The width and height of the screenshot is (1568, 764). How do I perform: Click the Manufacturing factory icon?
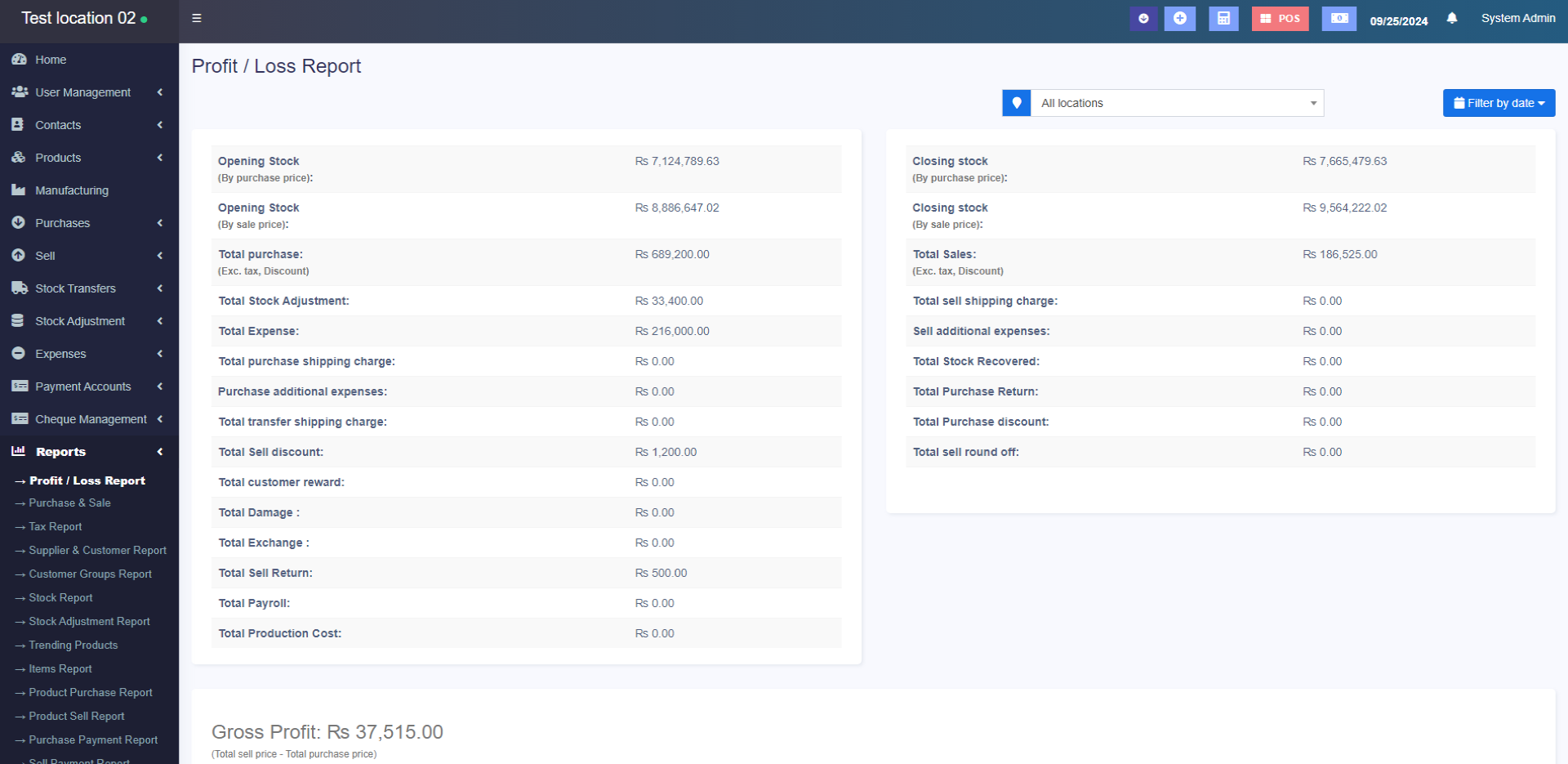(19, 190)
